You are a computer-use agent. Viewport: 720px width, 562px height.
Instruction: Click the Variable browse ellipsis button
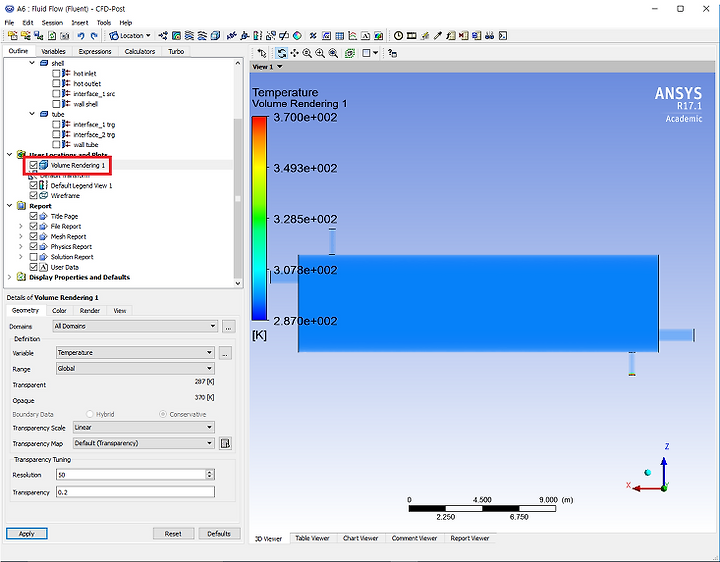pyautogui.click(x=225, y=353)
